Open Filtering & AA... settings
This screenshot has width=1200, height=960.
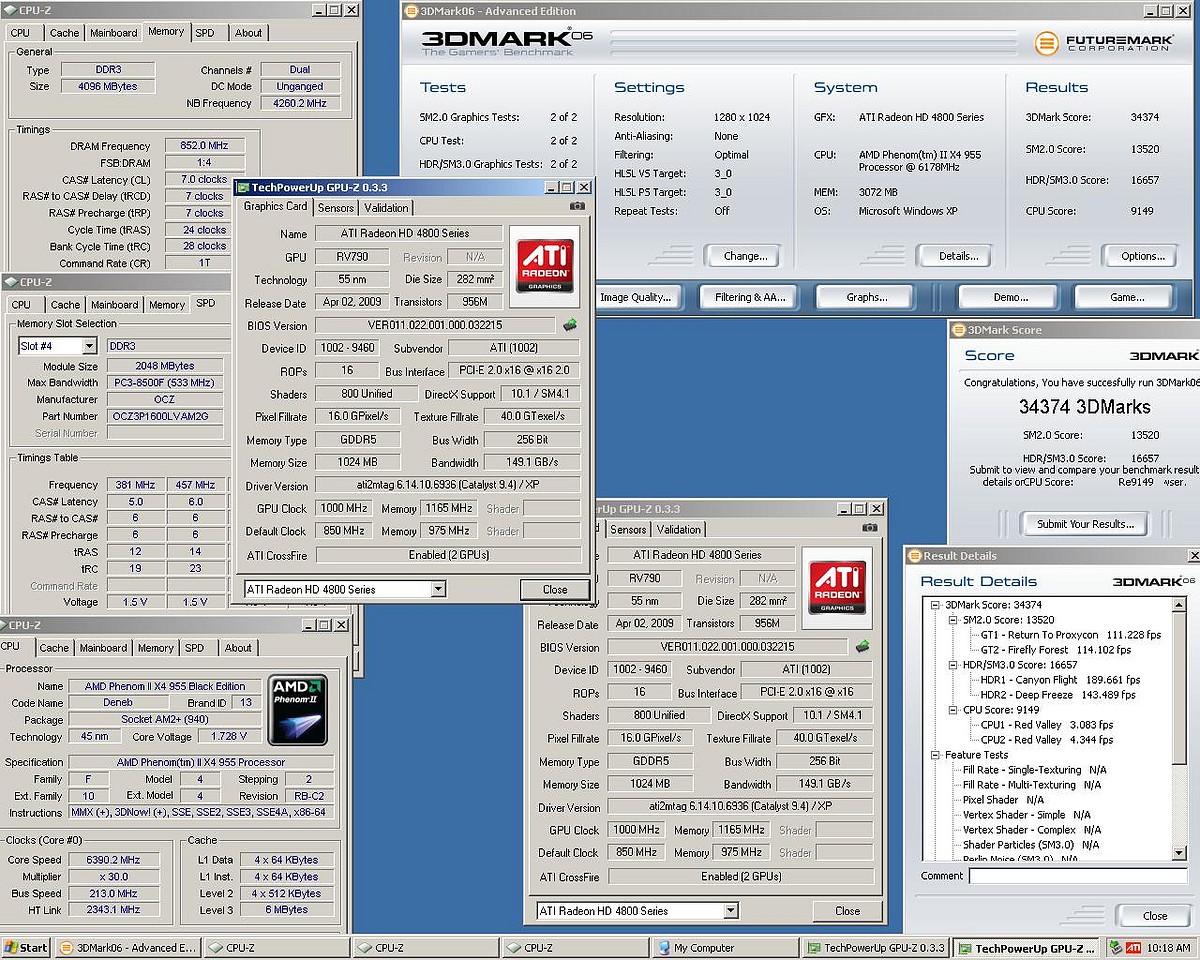(x=750, y=297)
